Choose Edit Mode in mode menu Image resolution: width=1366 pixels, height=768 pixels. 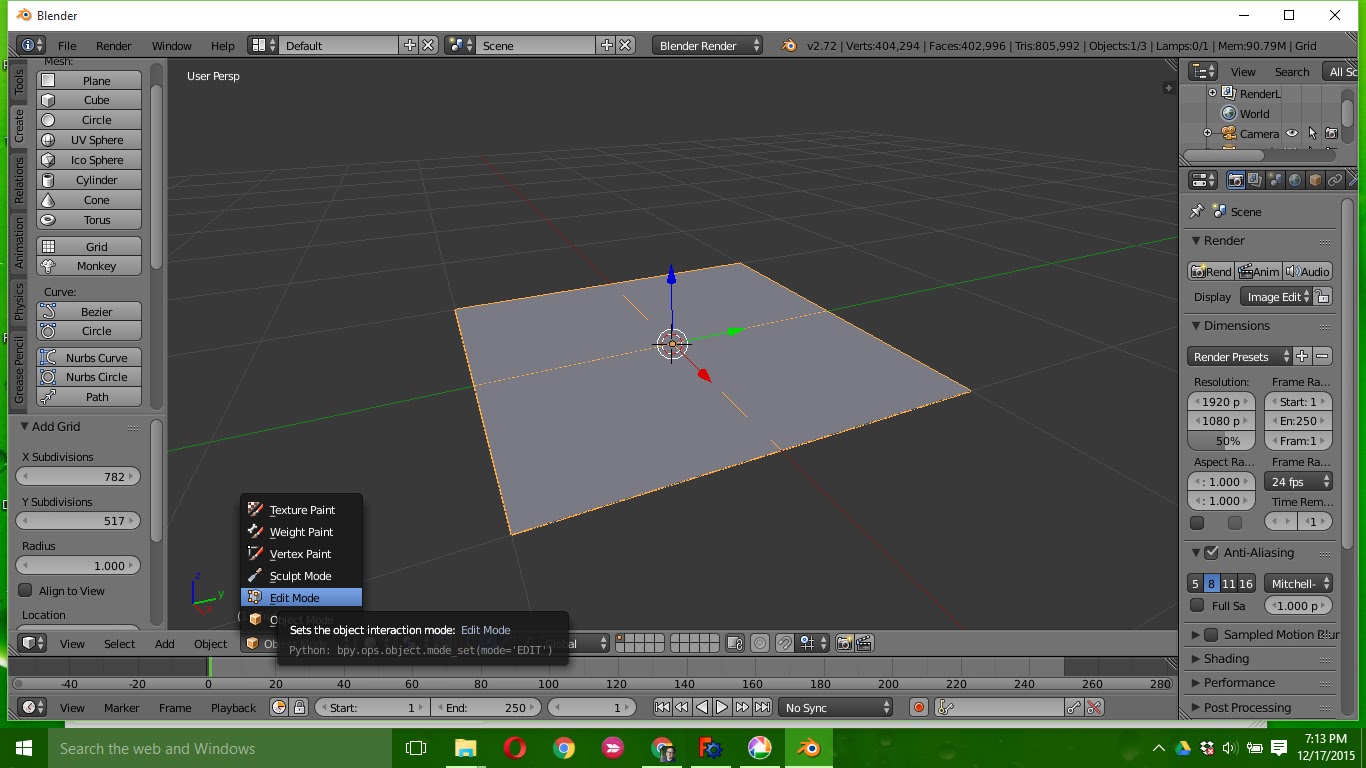(301, 598)
